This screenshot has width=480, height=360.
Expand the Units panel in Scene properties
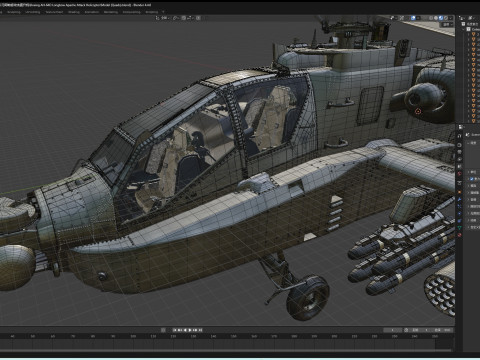468,172
